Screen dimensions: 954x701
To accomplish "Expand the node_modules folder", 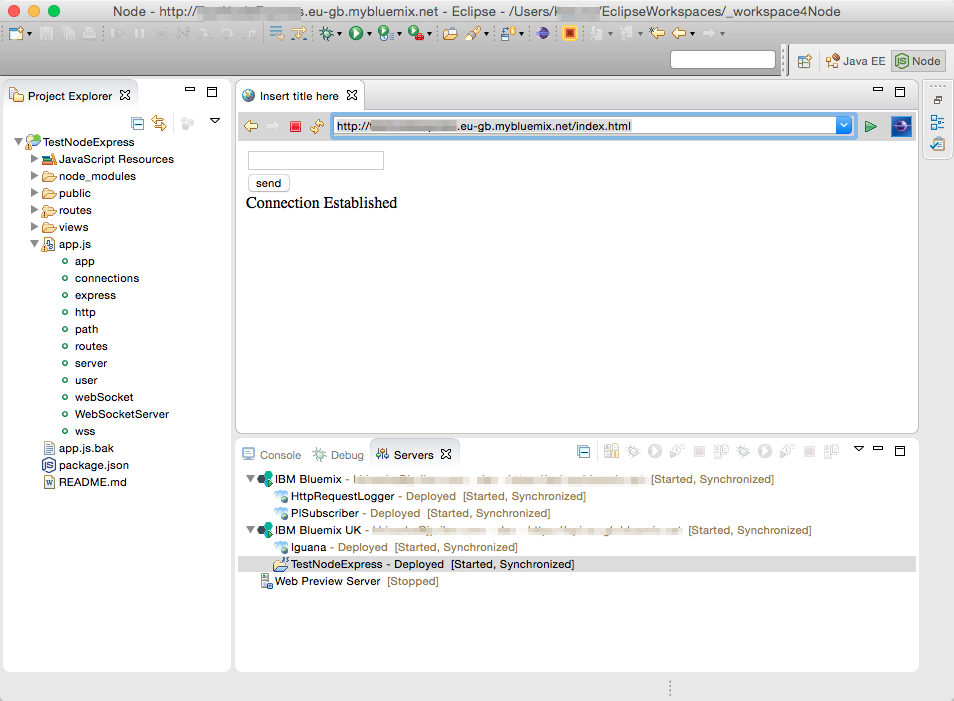I will pos(34,176).
